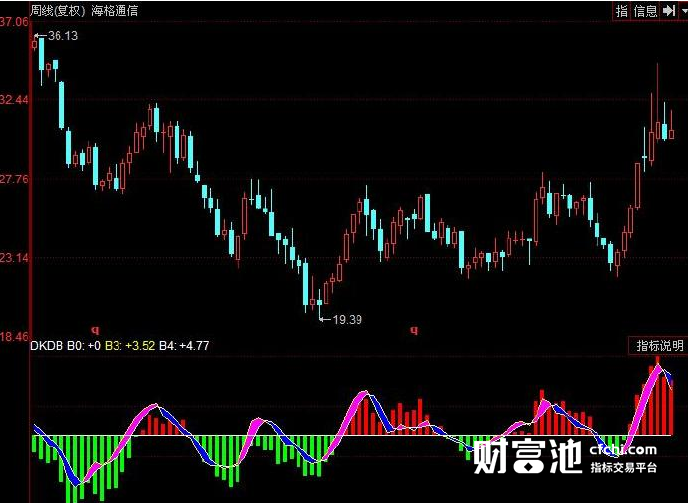The image size is (690, 503).
Task: Click the 18.46 price axis label
Action: point(14,337)
